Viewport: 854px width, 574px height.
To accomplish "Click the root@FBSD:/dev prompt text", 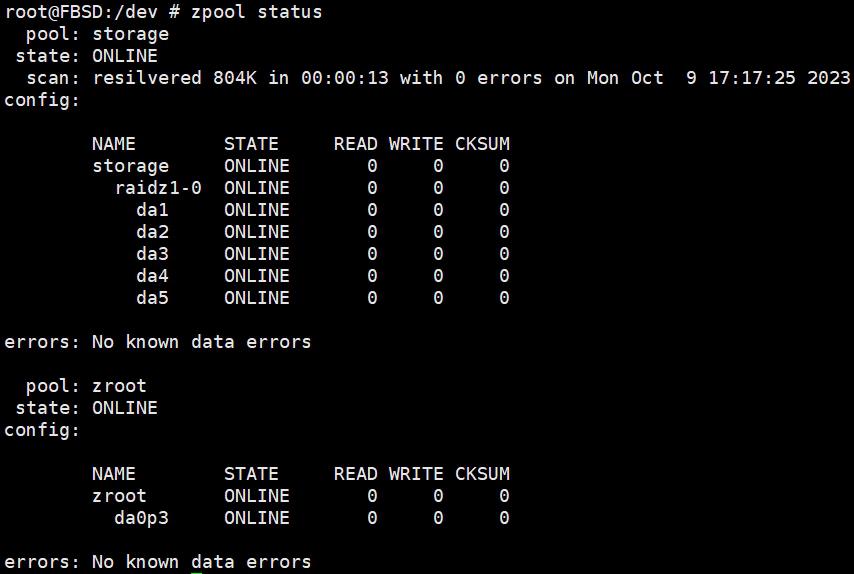I will point(81,12).
